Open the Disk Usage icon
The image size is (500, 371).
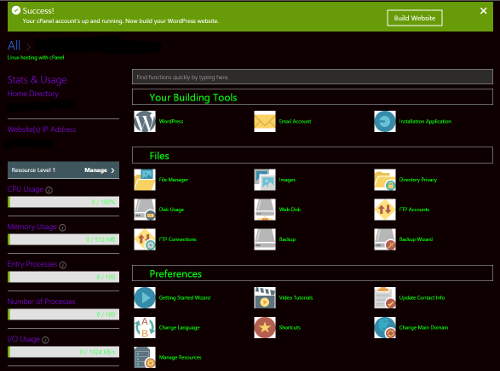pyautogui.click(x=145, y=209)
